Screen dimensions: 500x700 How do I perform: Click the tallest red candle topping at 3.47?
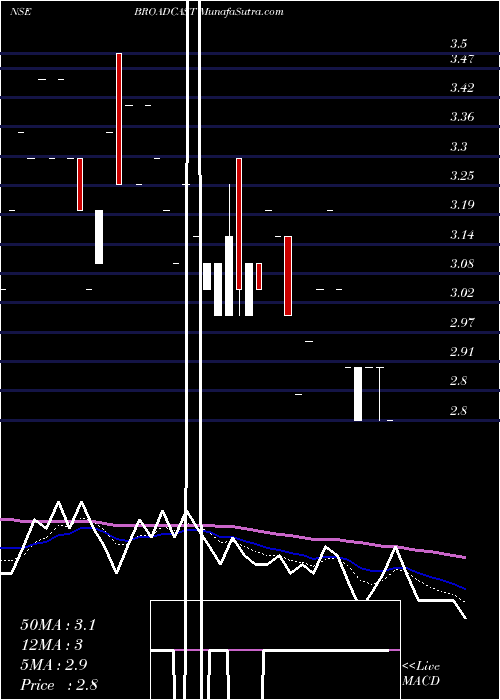119,119
